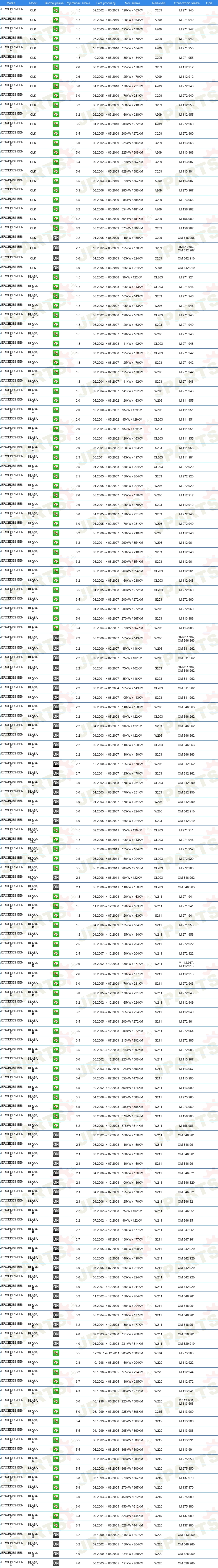This screenshot has width=218, height=1568.
Task: Click the ON diesel icon beside OM 612.962, OM 612.967
Action: [x=55, y=248]
